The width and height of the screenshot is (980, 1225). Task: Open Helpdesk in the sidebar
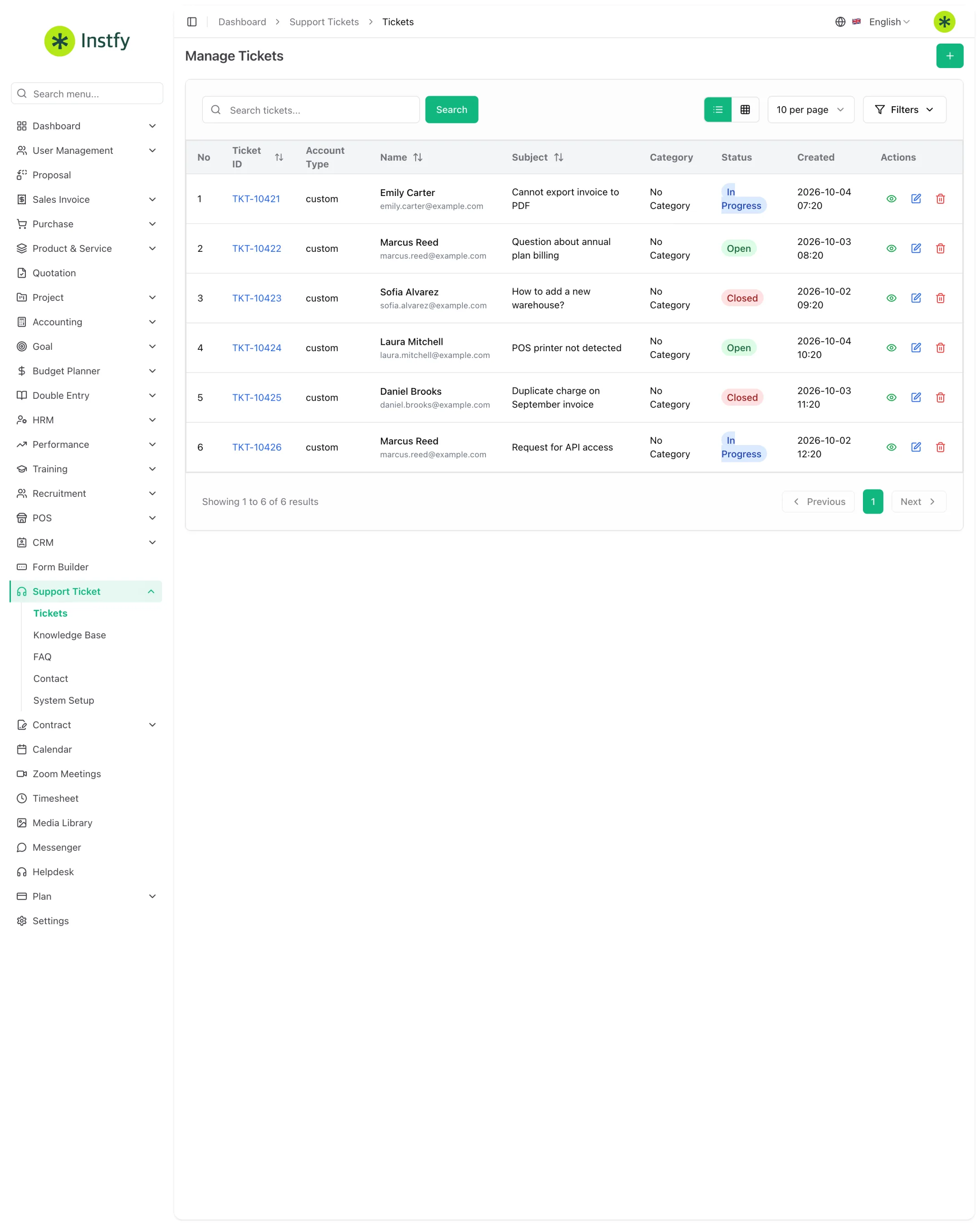pyautogui.click(x=86, y=872)
